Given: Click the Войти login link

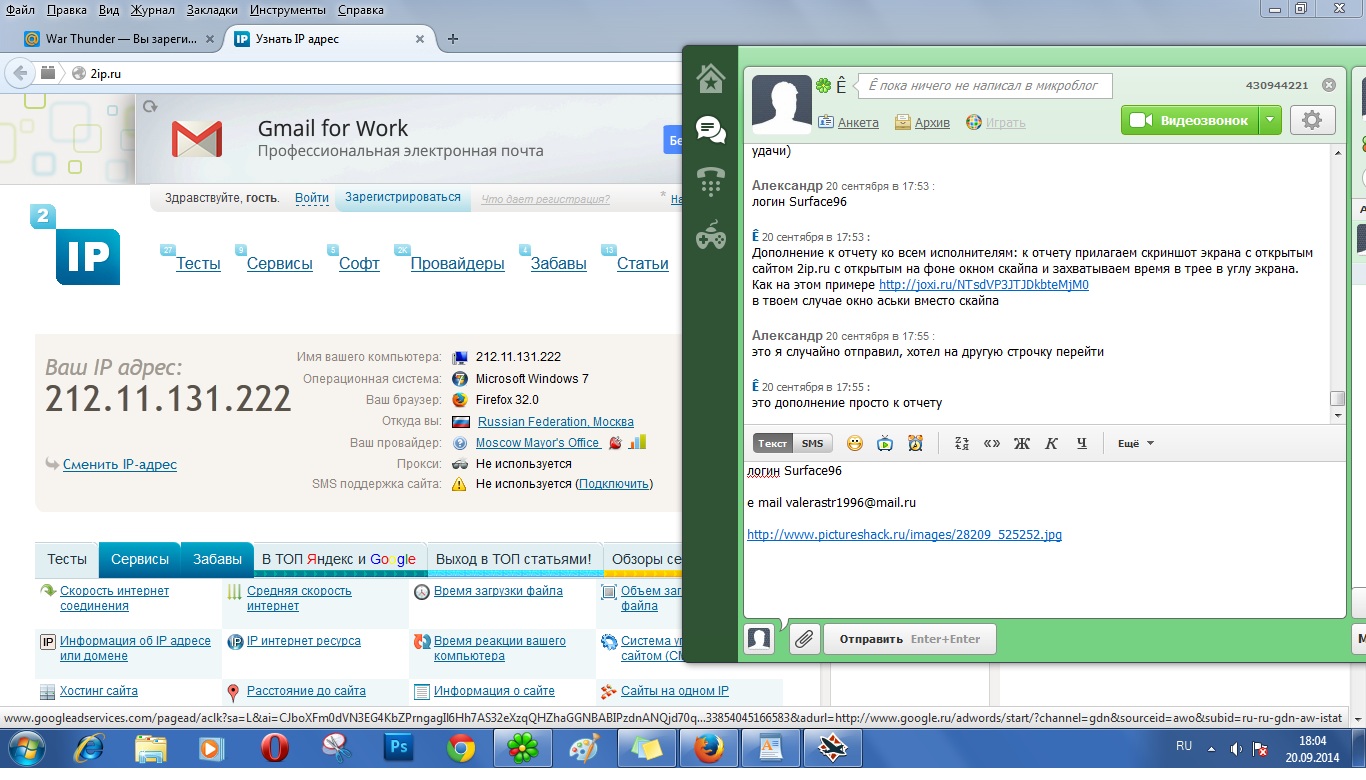Looking at the screenshot, I should tap(312, 198).
